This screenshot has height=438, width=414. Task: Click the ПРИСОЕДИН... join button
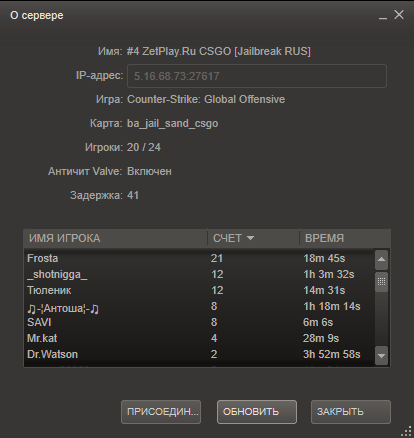coord(161,412)
